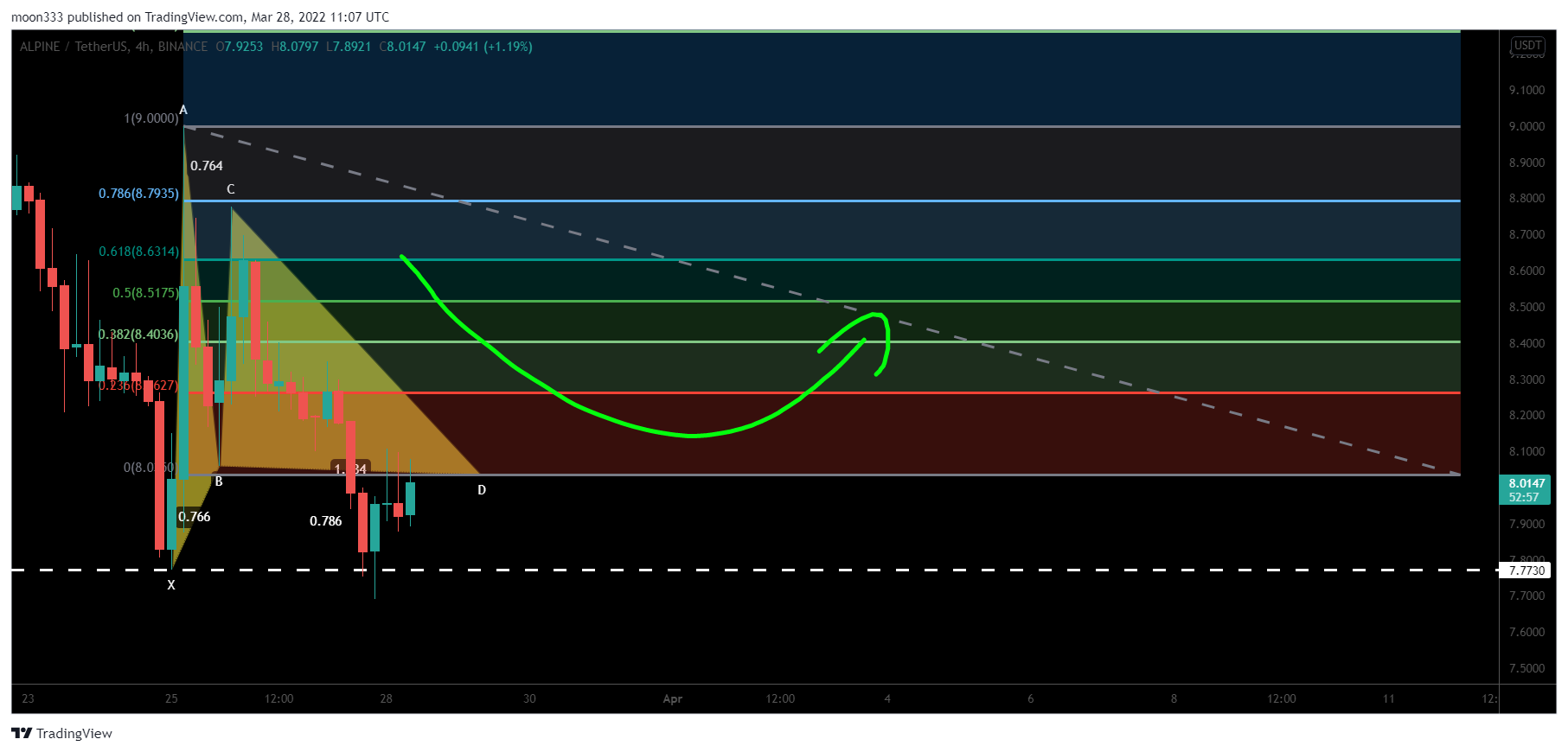Click the date label 11 on time axis

point(1389,698)
